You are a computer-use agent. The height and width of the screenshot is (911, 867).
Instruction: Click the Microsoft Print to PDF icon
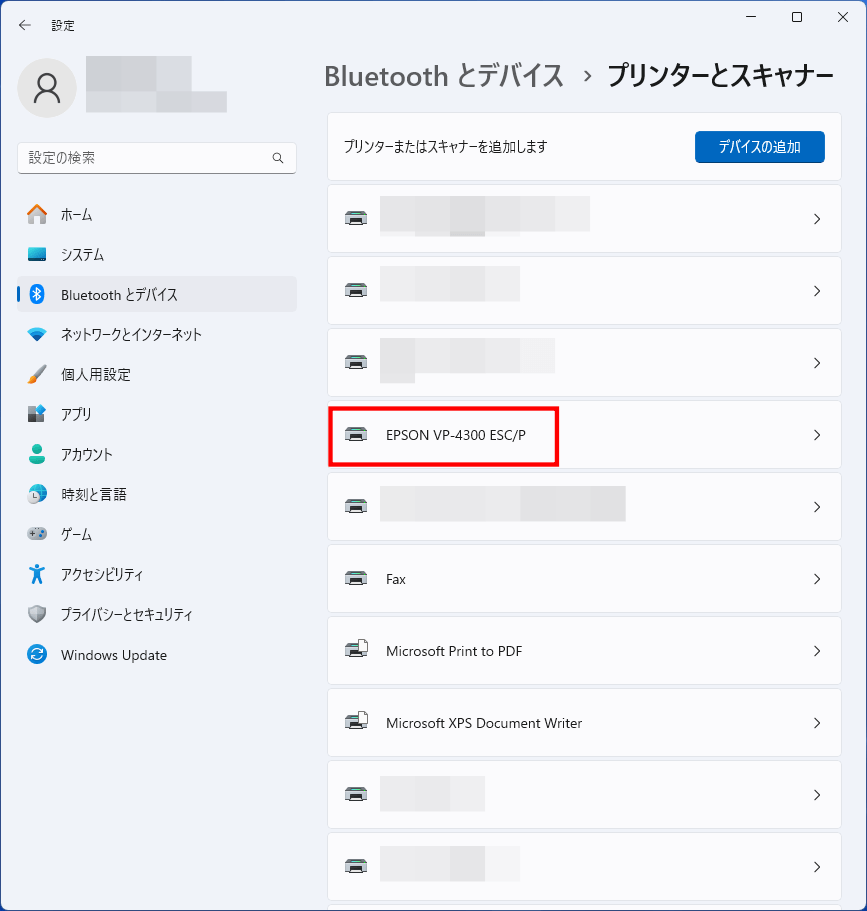[356, 651]
